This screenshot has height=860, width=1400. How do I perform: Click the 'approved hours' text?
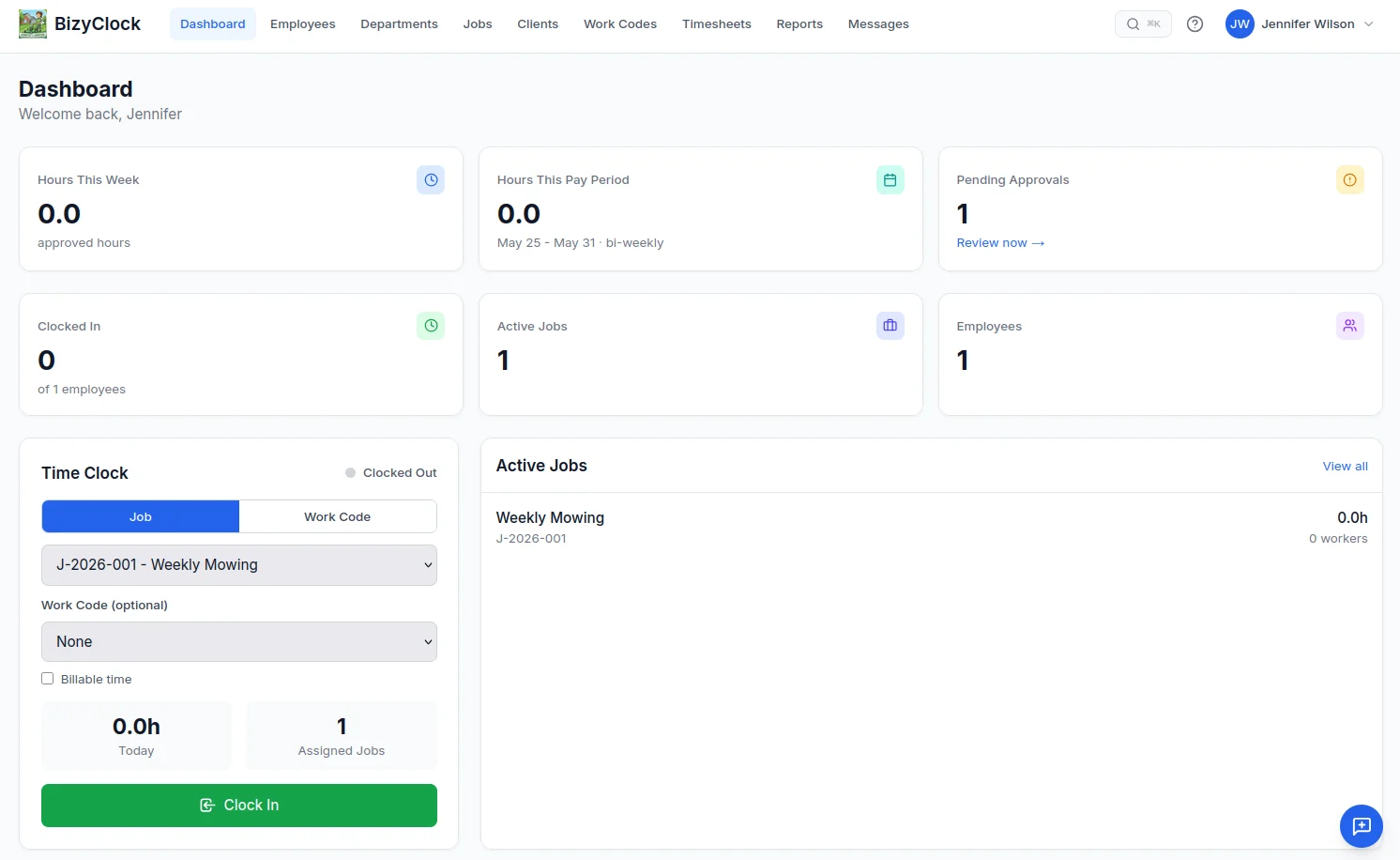pyautogui.click(x=84, y=243)
